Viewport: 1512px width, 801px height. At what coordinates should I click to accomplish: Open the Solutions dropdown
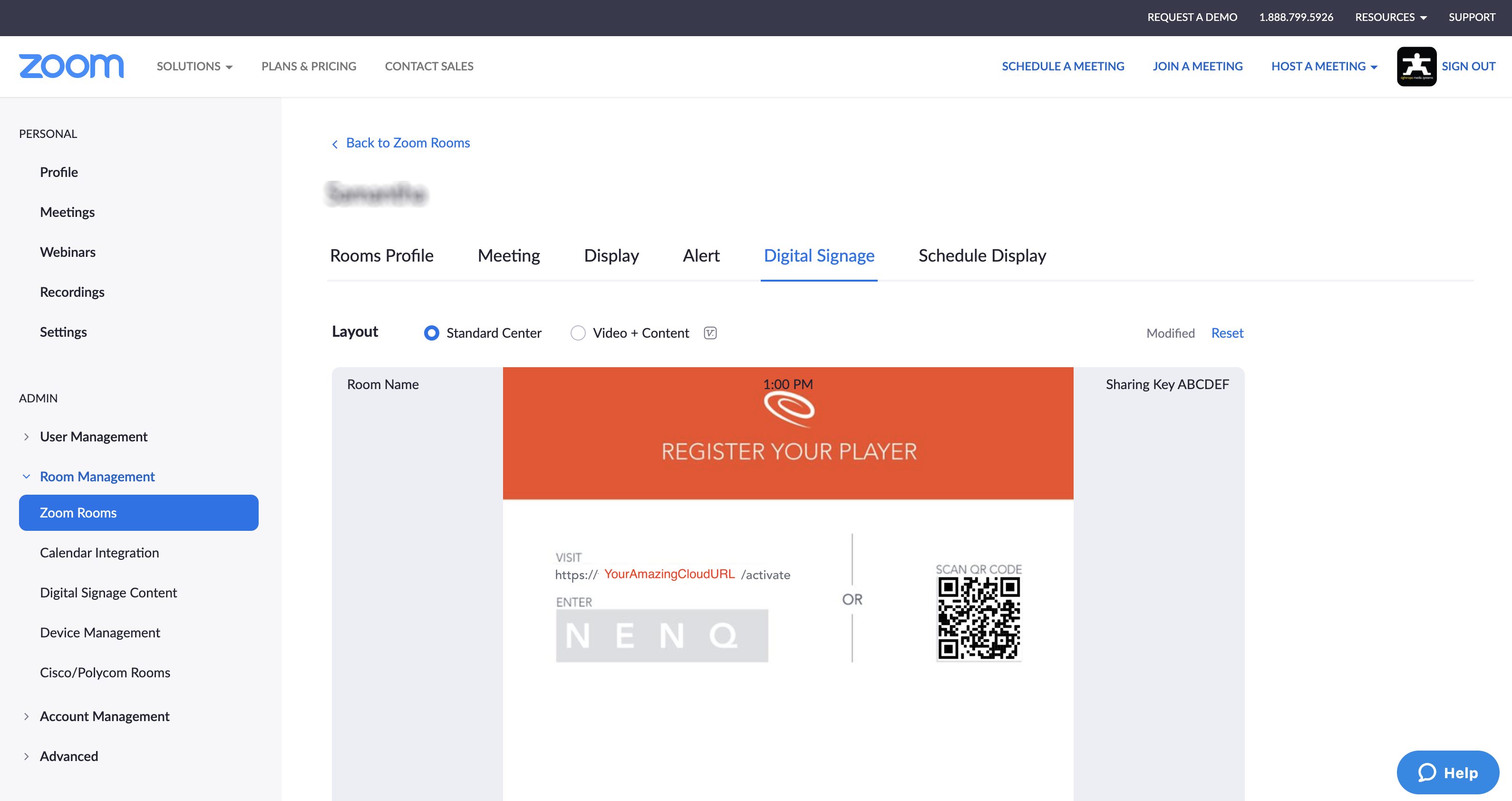coord(194,67)
